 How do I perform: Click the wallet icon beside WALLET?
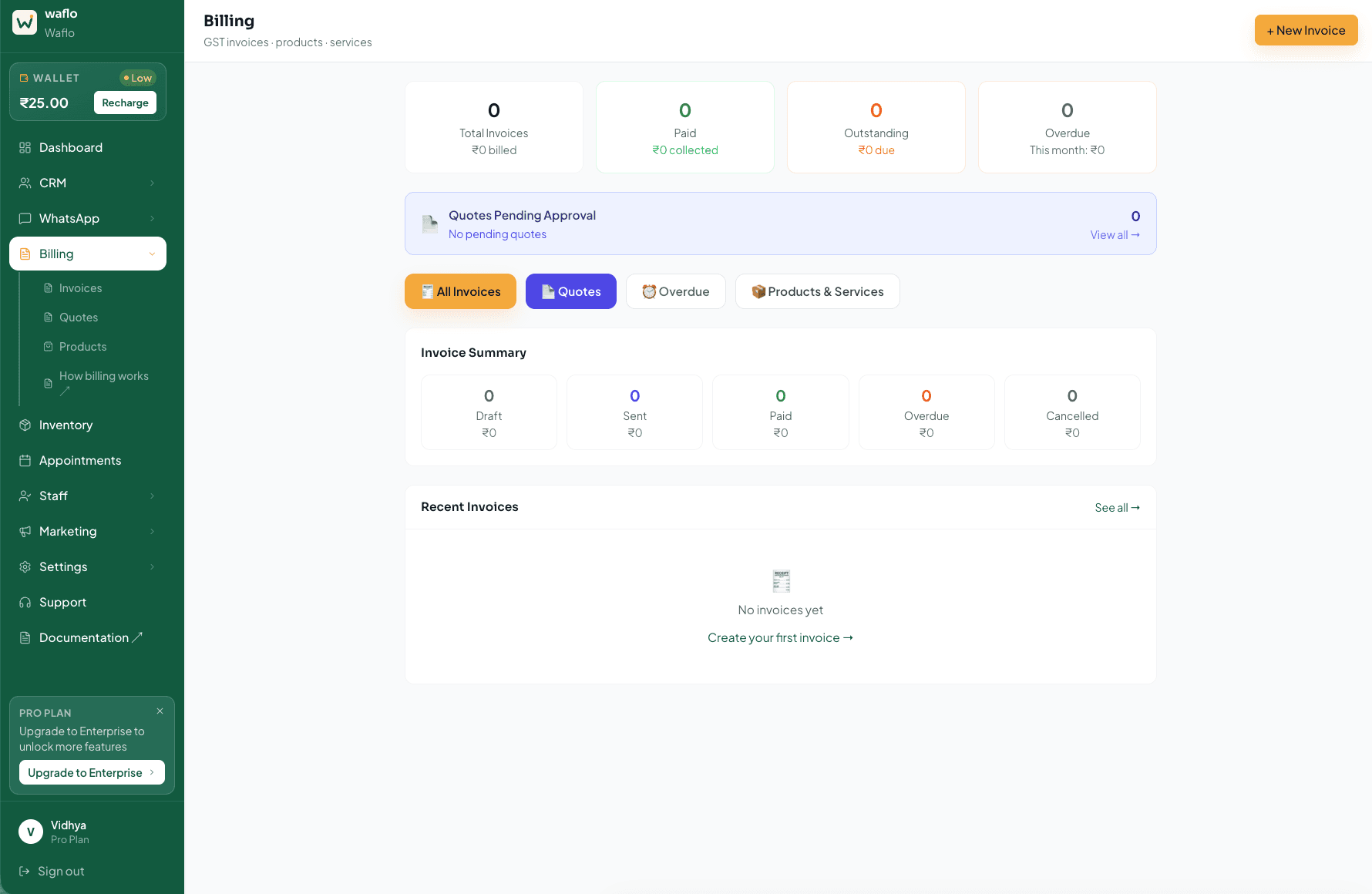[24, 78]
